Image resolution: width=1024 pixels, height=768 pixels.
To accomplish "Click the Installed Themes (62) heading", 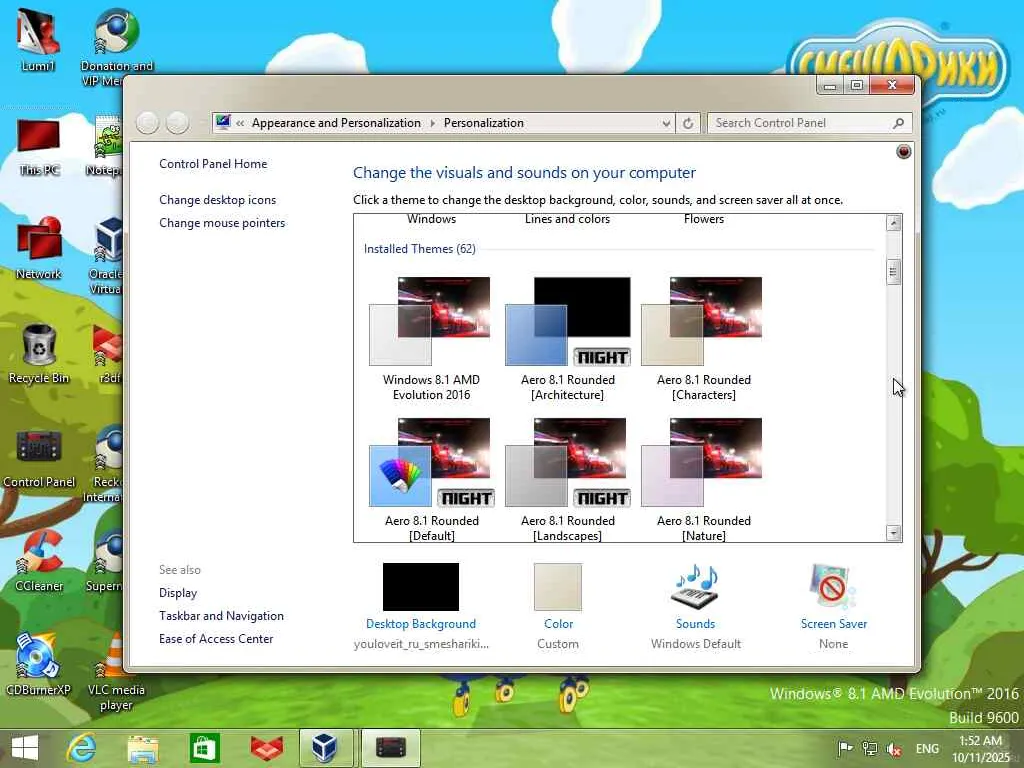I will pos(419,249).
